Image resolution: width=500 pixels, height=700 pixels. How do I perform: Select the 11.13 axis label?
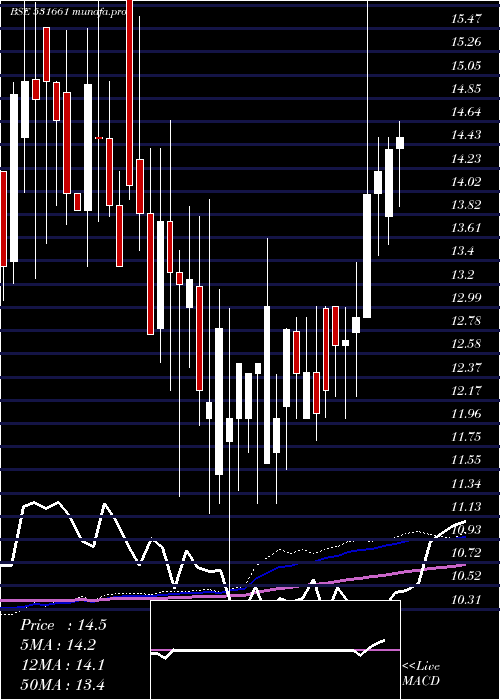pyautogui.click(x=467, y=507)
